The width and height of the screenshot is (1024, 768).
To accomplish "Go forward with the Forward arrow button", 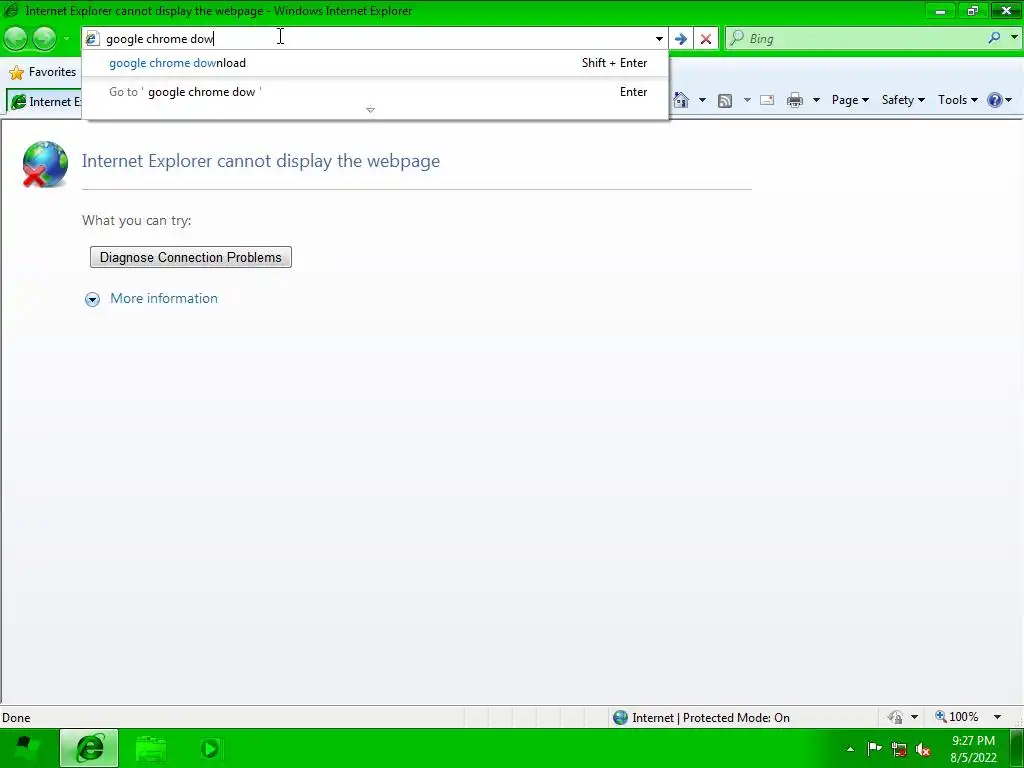I will point(44,39).
